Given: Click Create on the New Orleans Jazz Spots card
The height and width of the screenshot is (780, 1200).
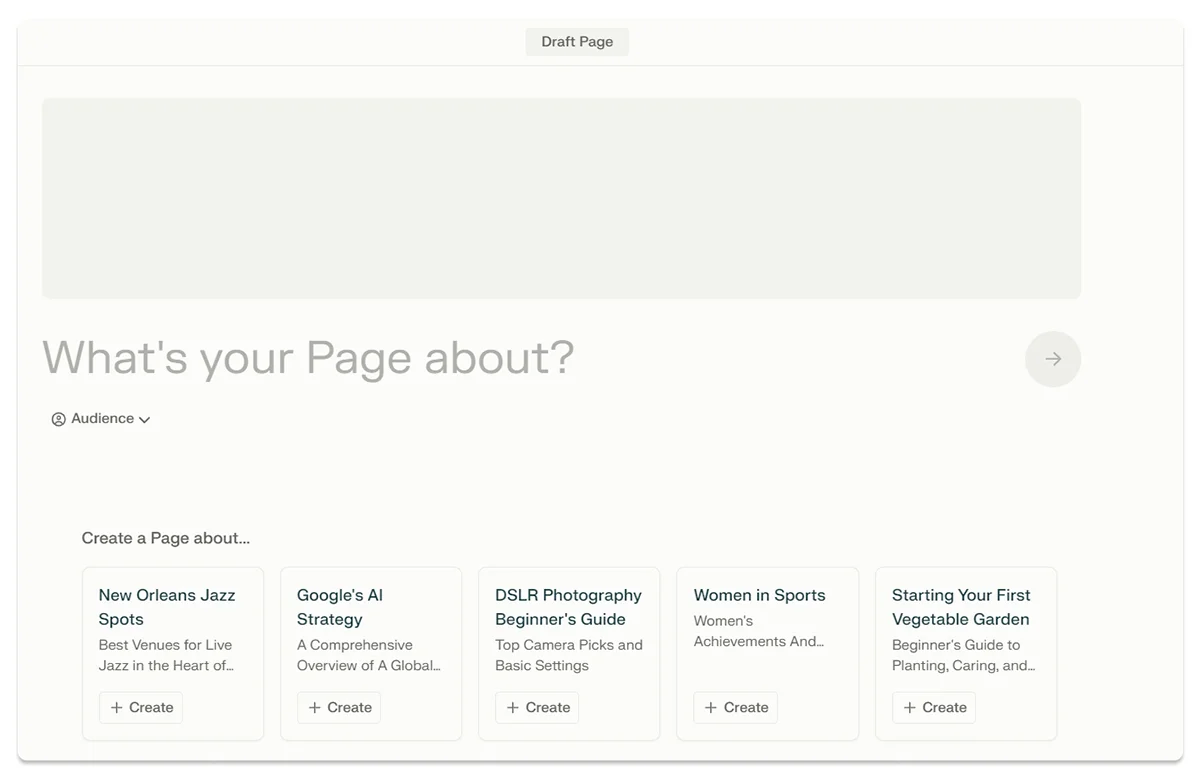Looking at the screenshot, I should 140,707.
